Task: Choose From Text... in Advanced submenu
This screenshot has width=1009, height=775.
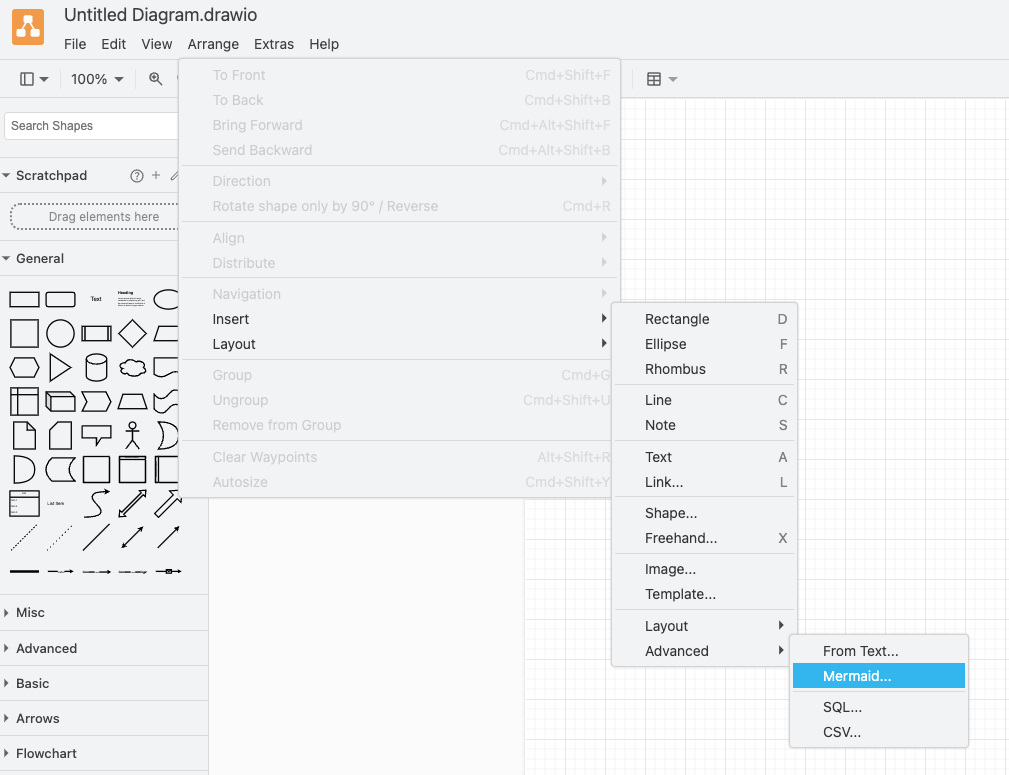Action: [x=878, y=651]
